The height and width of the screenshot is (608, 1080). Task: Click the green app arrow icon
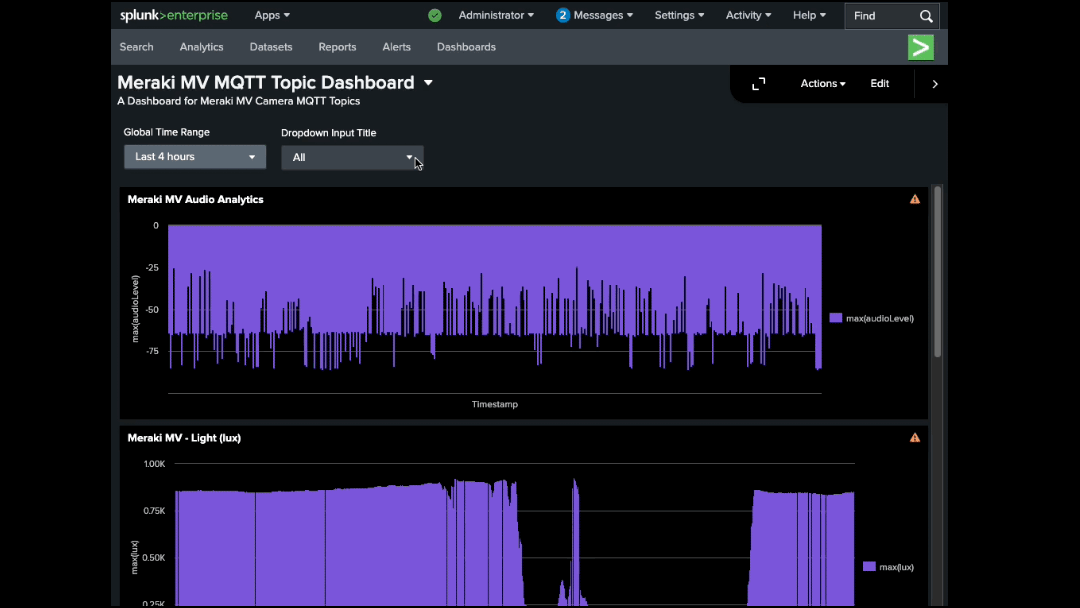[x=921, y=48]
